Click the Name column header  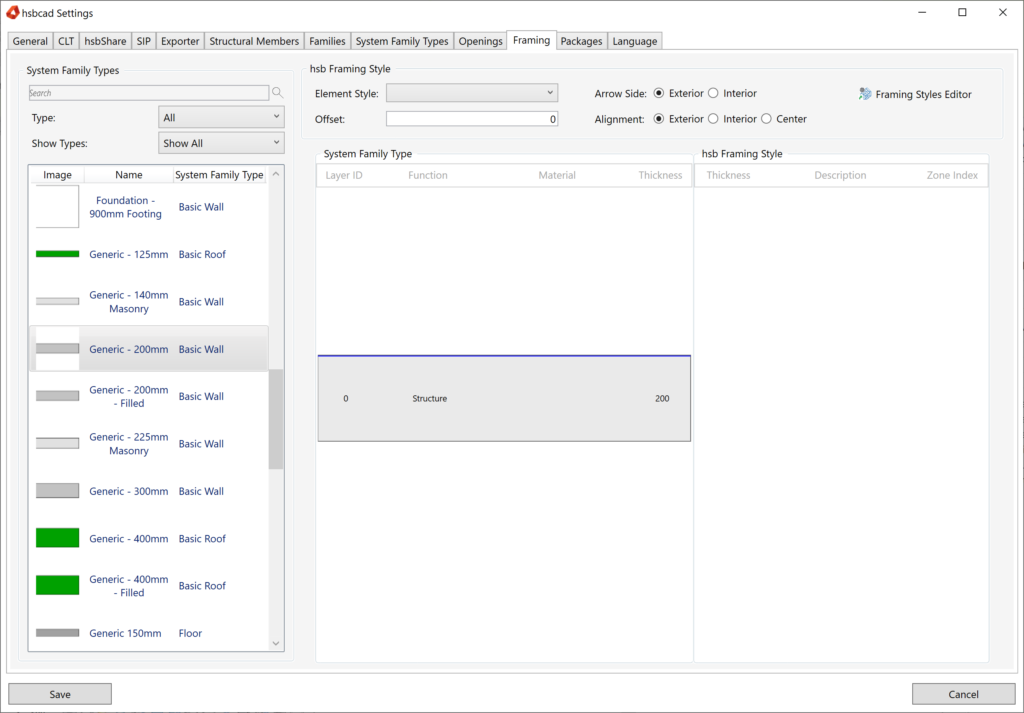[129, 175]
